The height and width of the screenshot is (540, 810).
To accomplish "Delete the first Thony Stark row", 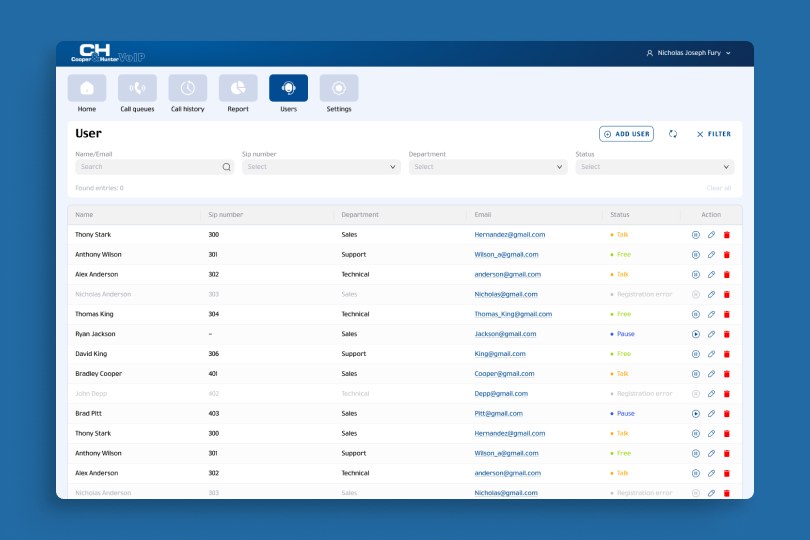I will [x=727, y=235].
